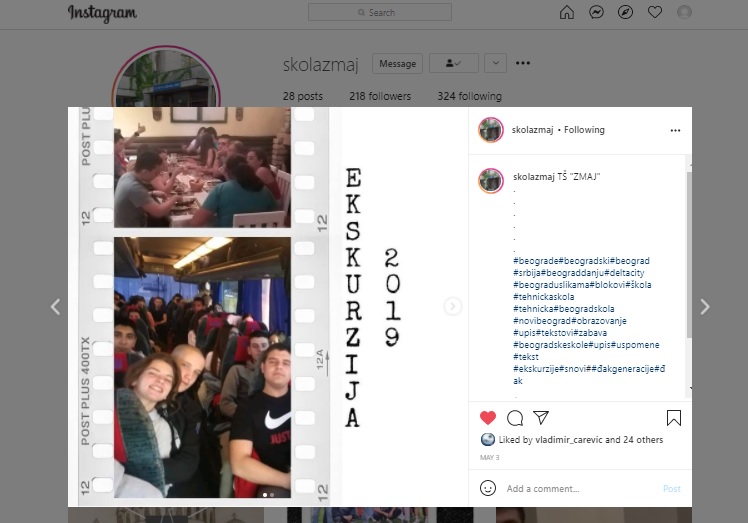This screenshot has width=748, height=523.
Task: Click the caption panel scrollbar
Action: pos(689,255)
